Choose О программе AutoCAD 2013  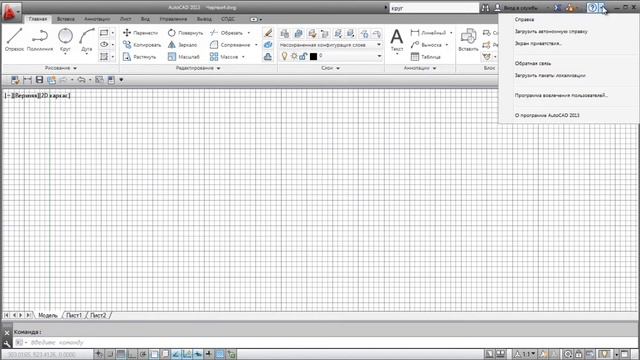coord(547,115)
